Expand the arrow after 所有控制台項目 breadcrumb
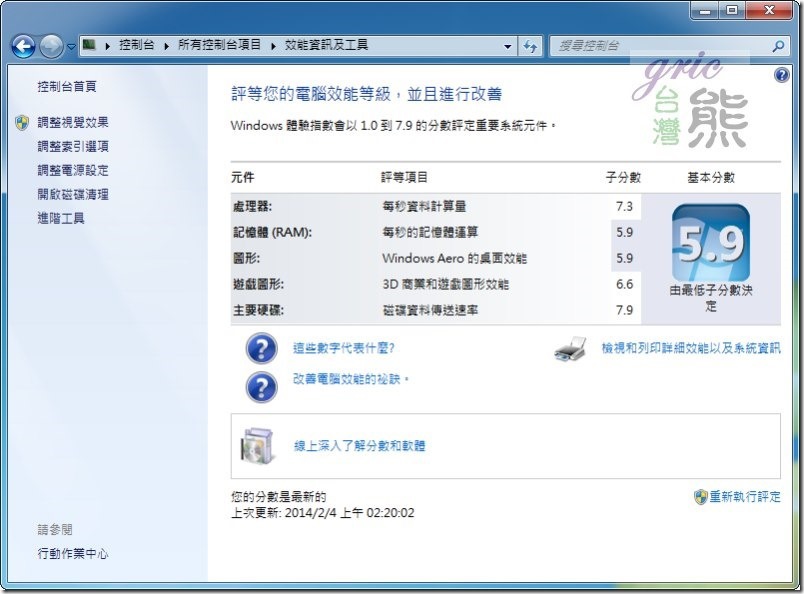804x594 pixels. (273, 46)
